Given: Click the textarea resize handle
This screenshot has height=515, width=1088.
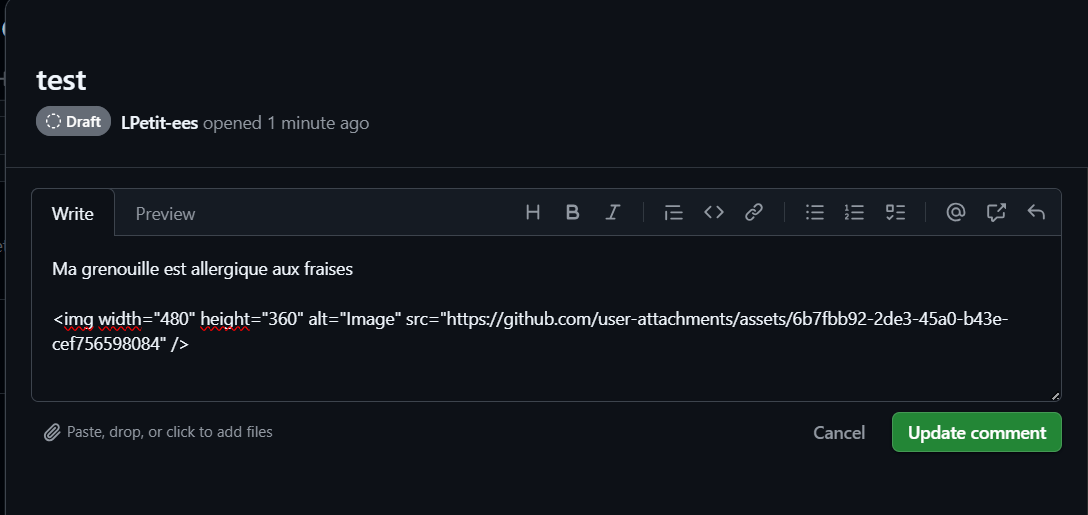Looking at the screenshot, I should (x=1055, y=395).
